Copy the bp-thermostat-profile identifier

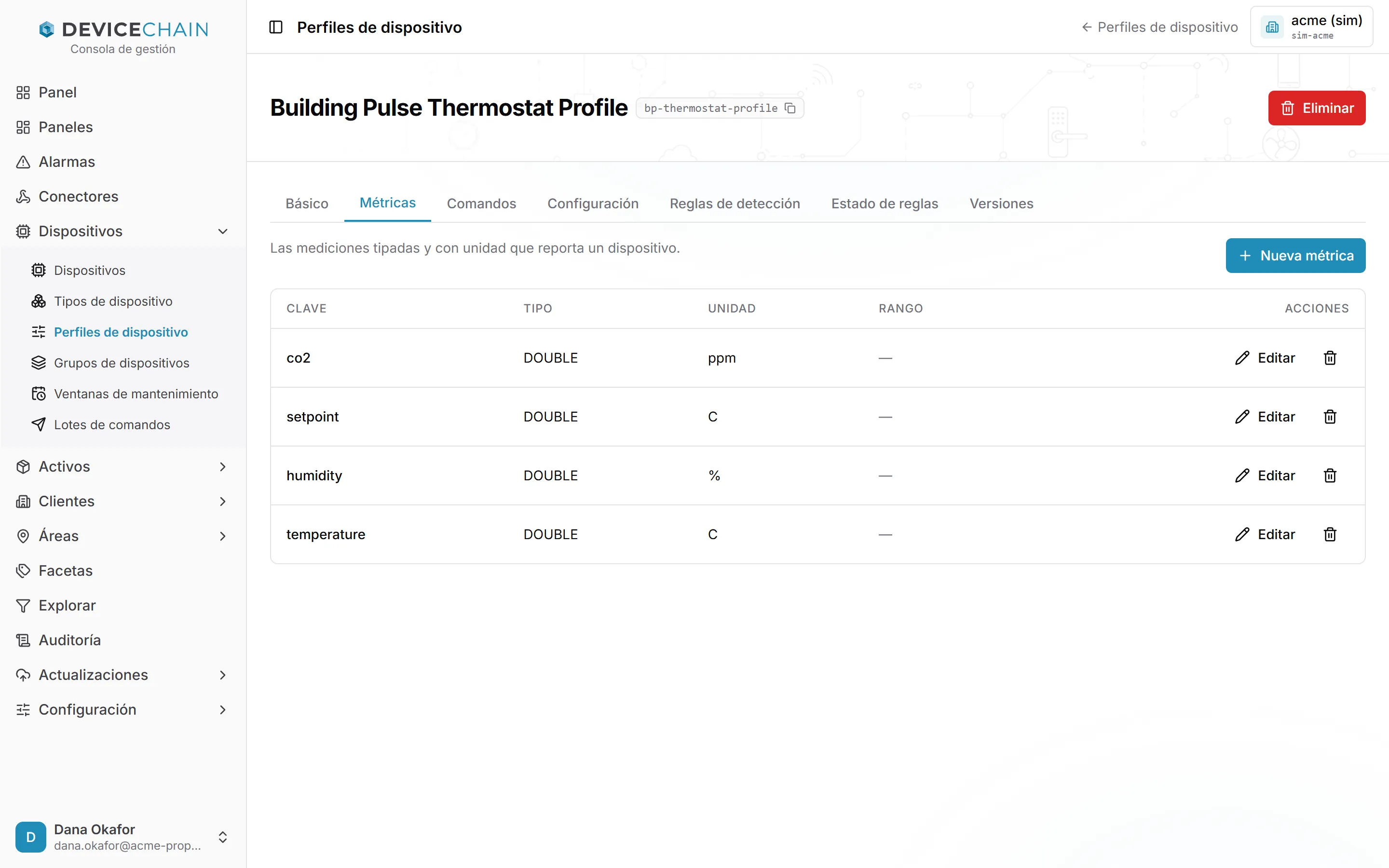tap(790, 108)
